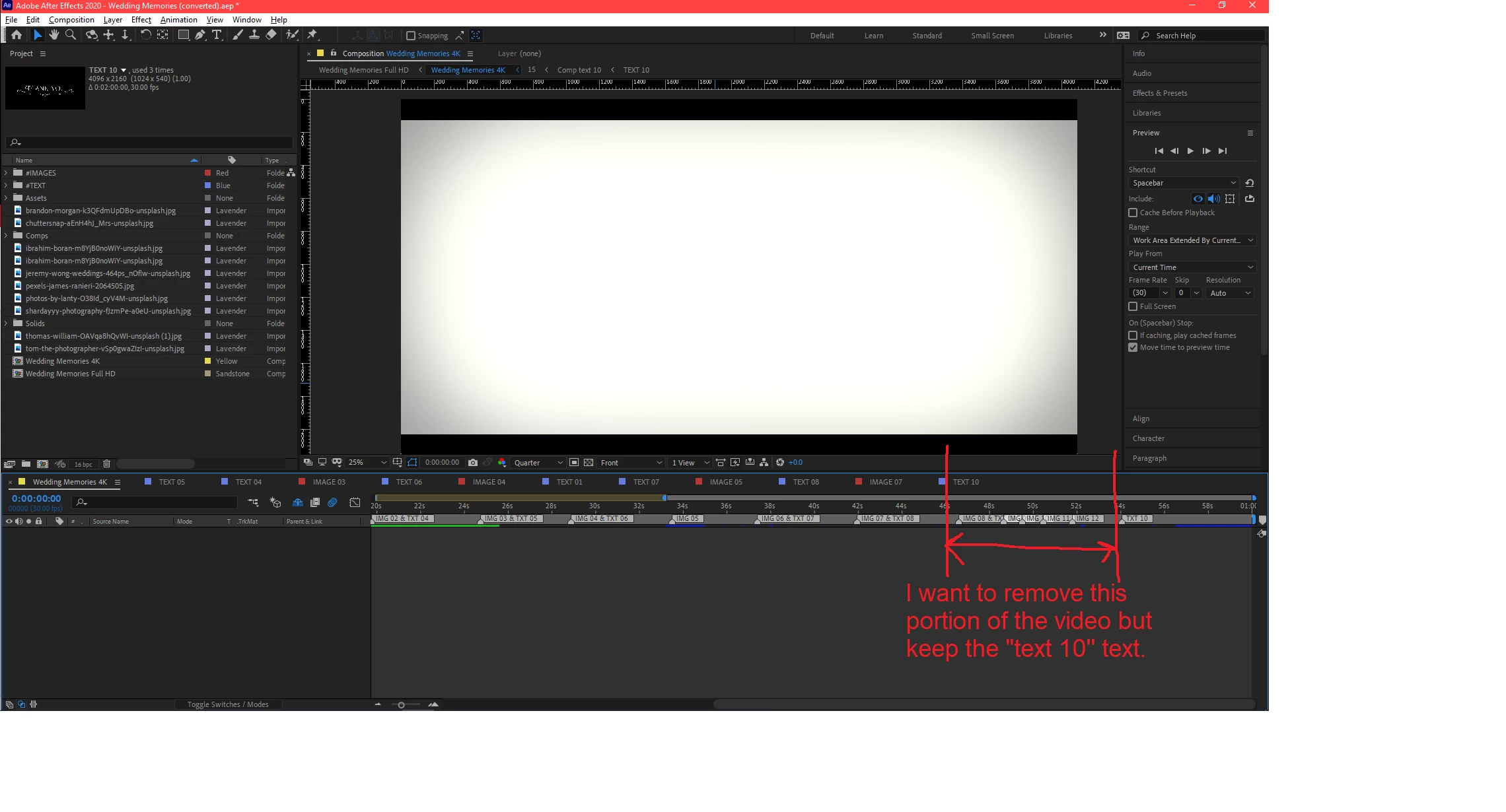Open the Spacebar shortcut dropdown
The height and width of the screenshot is (812, 1506).
click(1184, 183)
